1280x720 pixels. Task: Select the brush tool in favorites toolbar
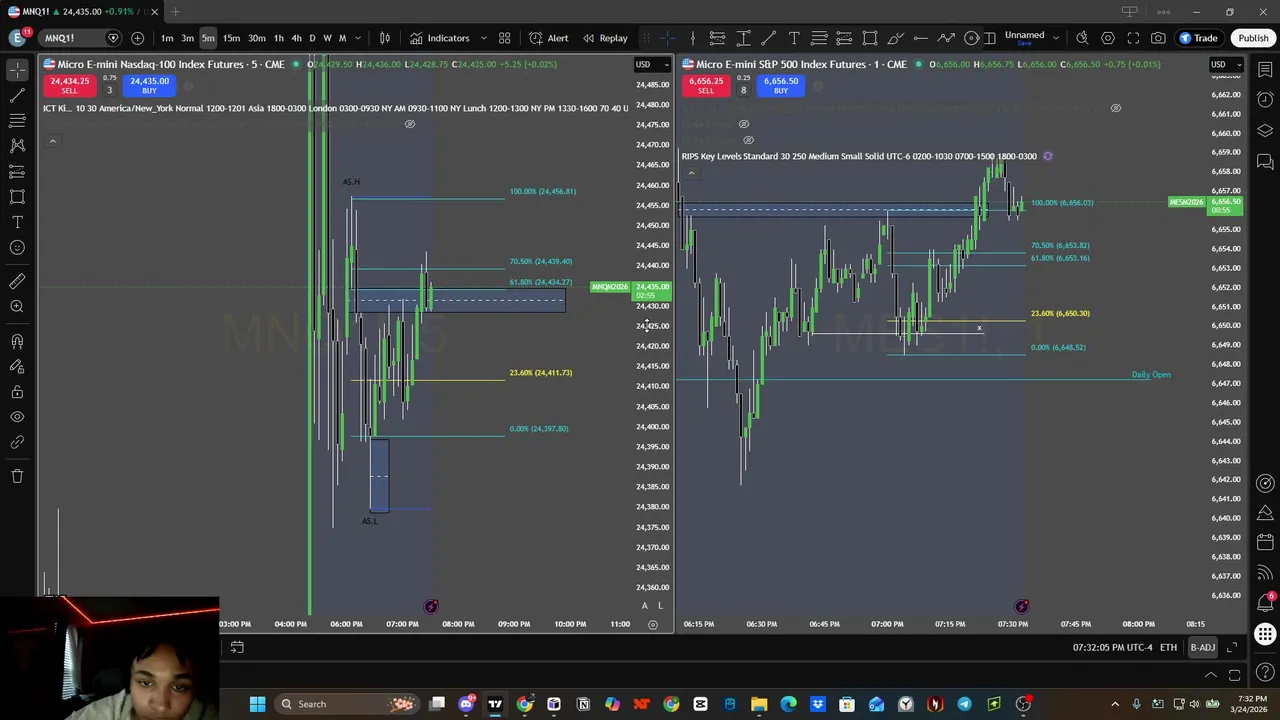(895, 38)
